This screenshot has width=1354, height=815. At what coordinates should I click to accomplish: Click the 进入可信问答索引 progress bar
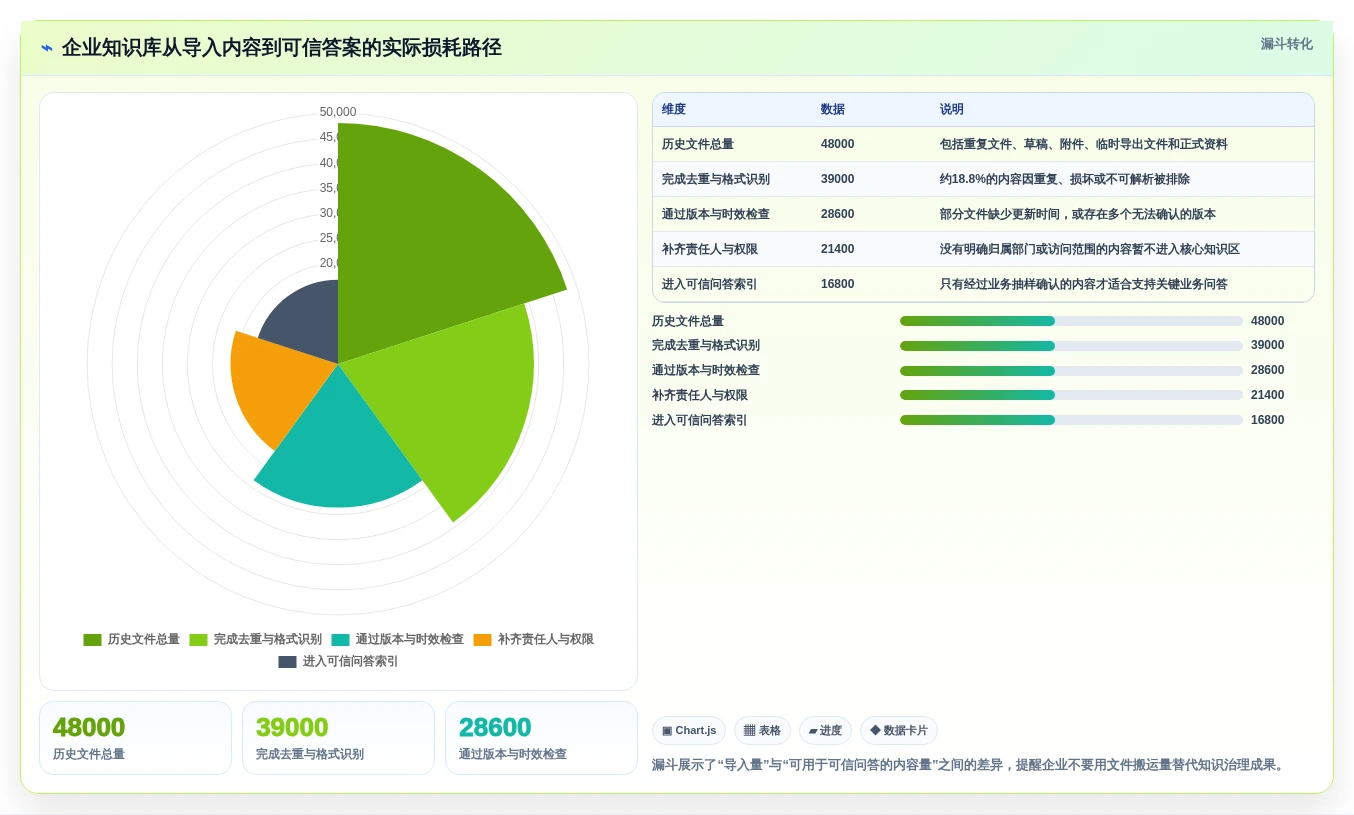(1071, 420)
